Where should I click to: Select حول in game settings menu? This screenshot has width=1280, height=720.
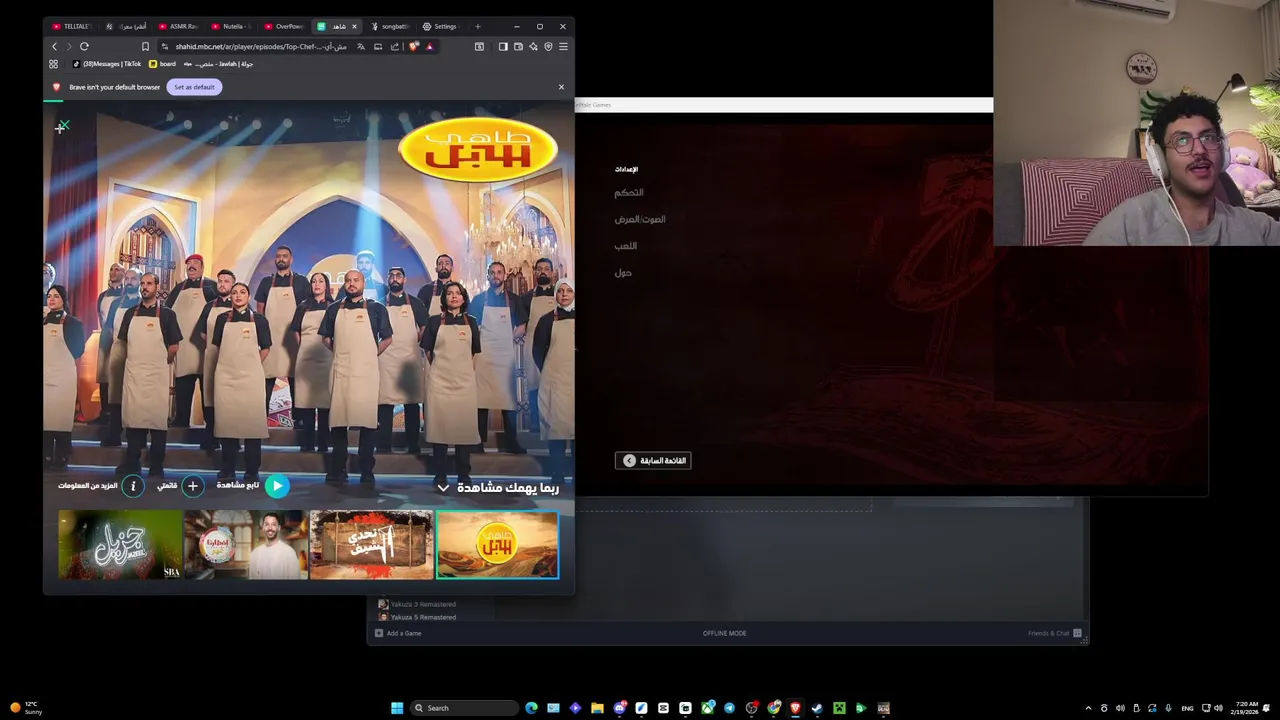coord(623,273)
